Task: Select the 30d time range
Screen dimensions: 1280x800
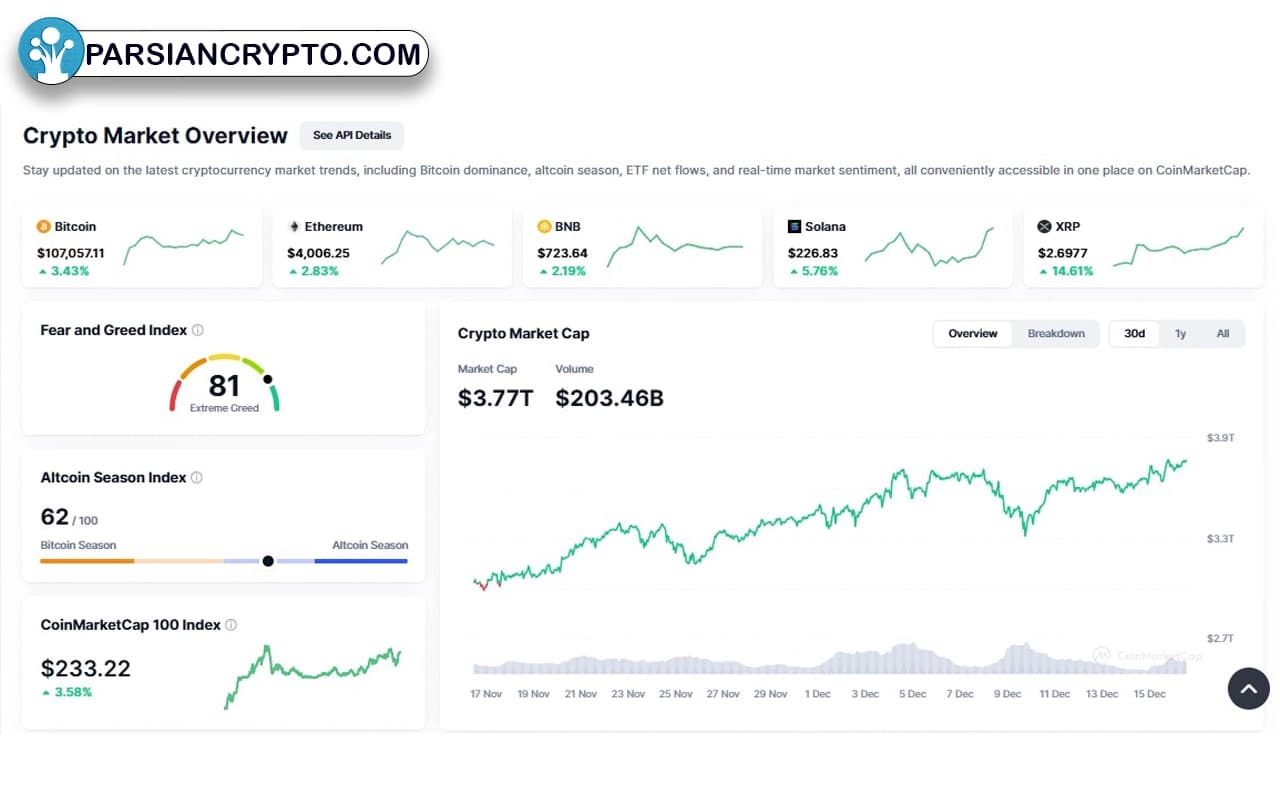Action: pos(1134,334)
